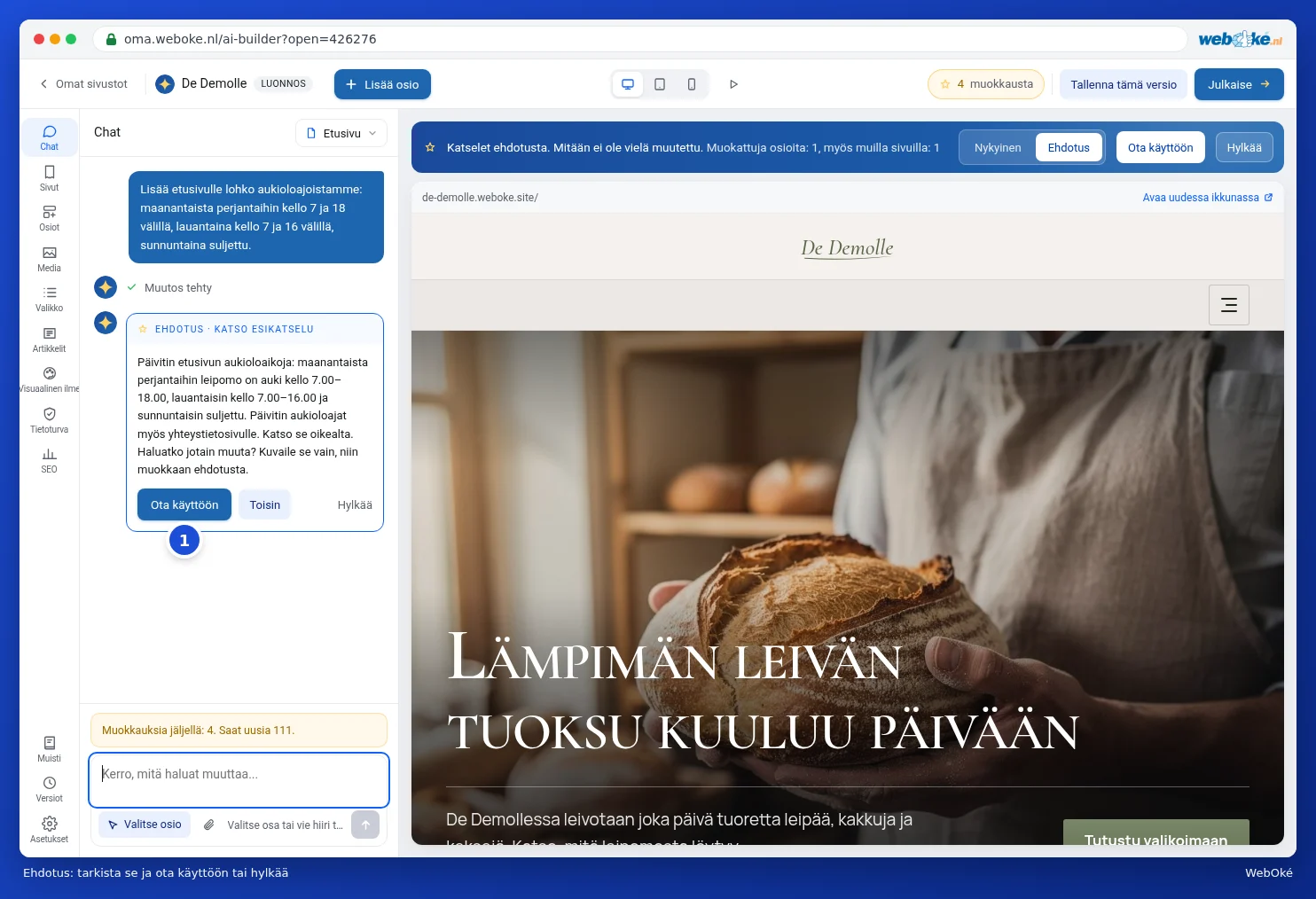Viewport: 1316px width, 899px height.
Task: Click the LUONNOS draft badge
Action: click(283, 83)
